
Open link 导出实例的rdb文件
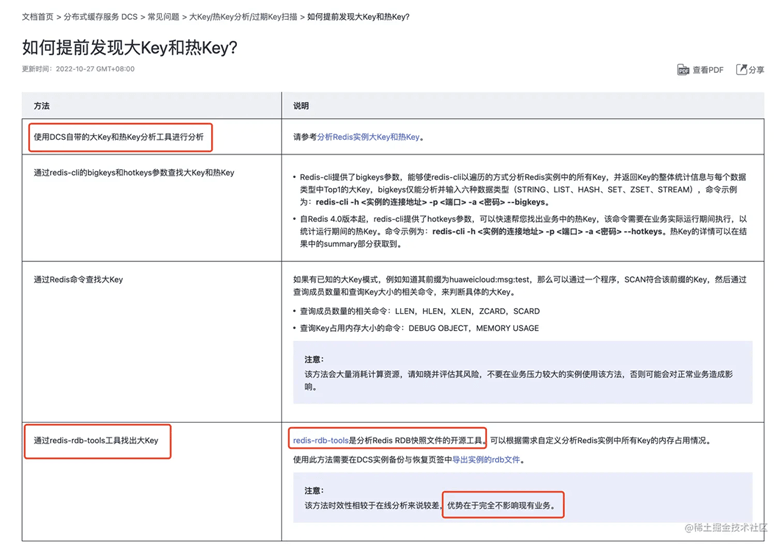pyautogui.click(x=486, y=460)
